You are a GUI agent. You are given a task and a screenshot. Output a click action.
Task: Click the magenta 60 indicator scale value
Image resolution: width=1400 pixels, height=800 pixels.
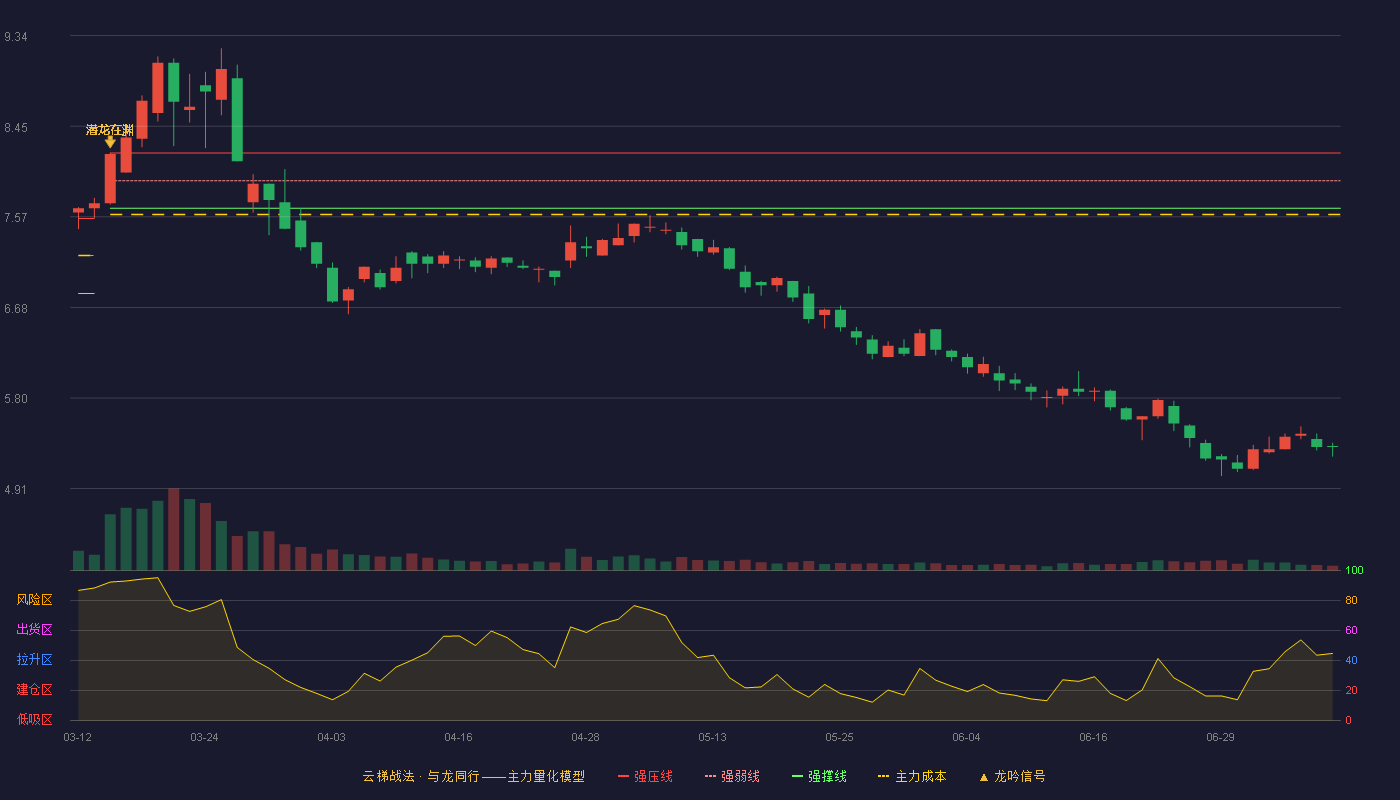(1351, 631)
